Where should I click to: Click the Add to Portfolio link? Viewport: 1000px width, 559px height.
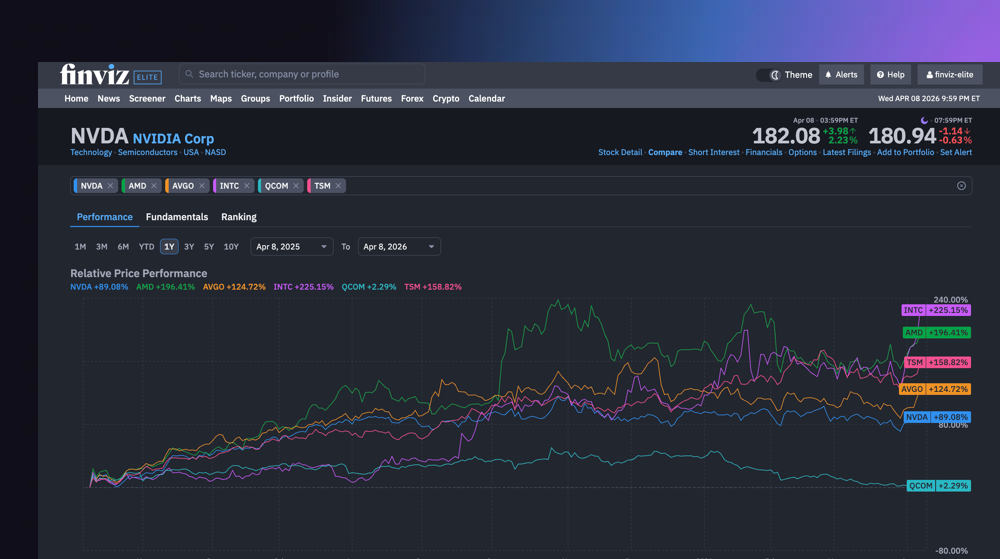point(905,153)
